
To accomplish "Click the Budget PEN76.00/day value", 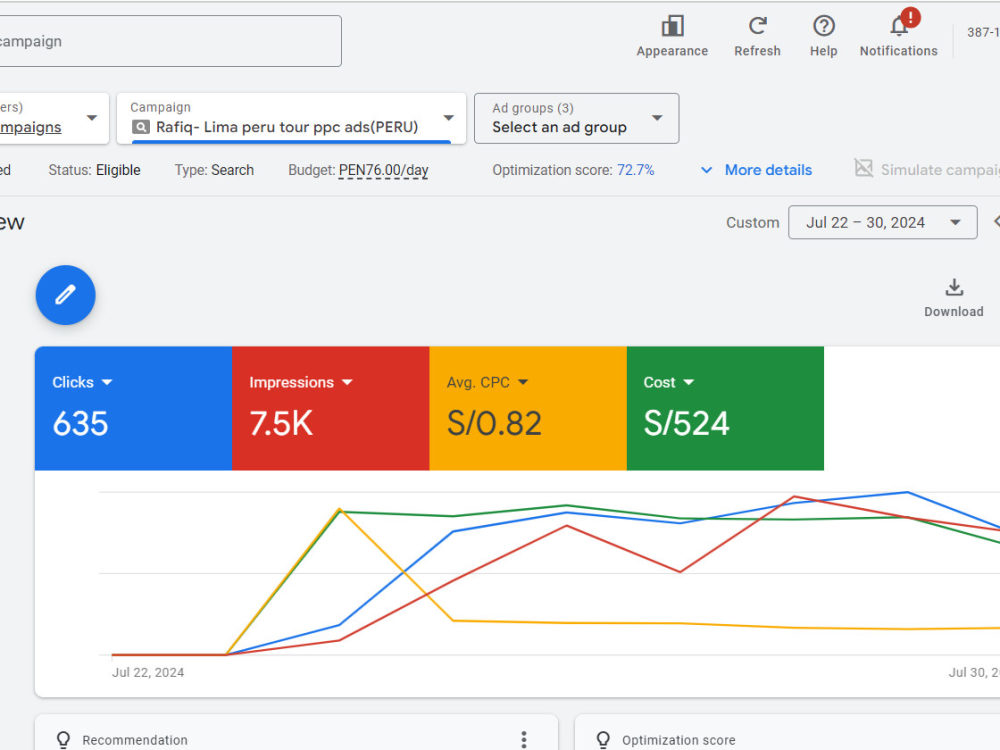I will (383, 170).
